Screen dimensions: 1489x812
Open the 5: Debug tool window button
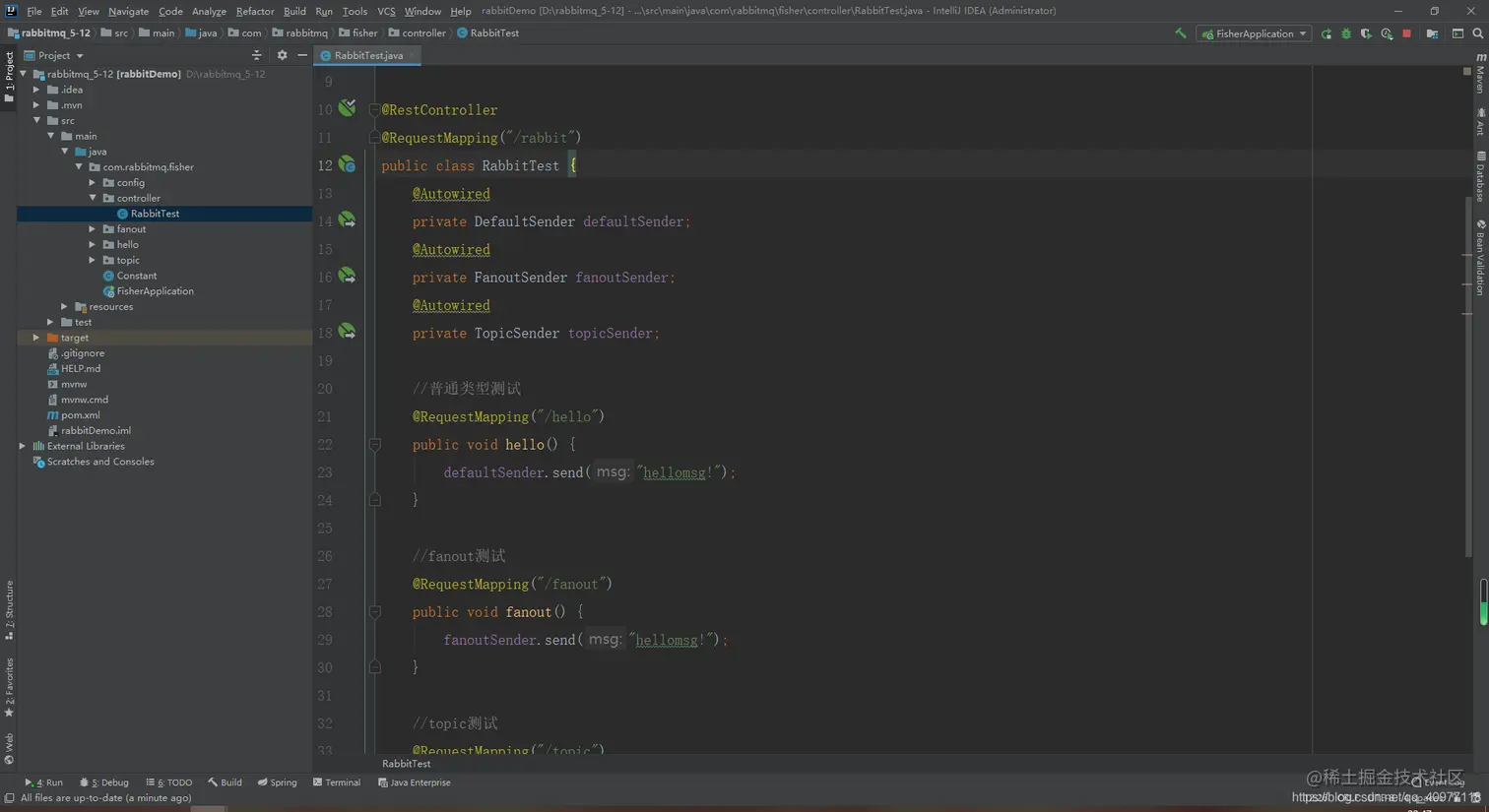pos(104,782)
